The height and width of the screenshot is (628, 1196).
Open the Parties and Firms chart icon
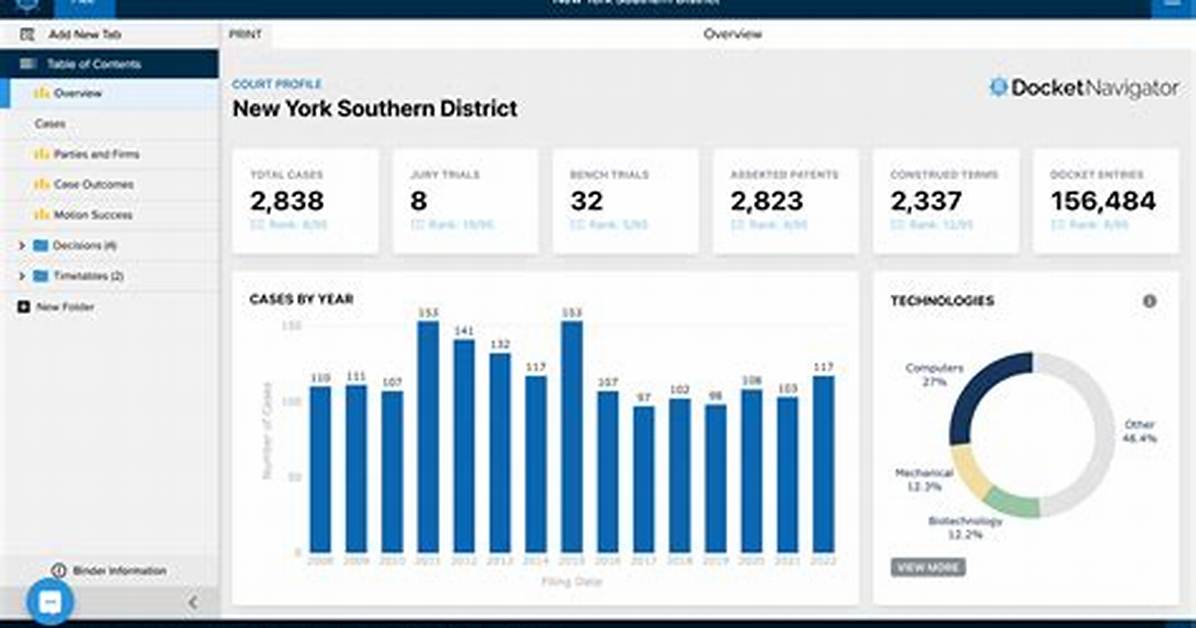(42, 154)
